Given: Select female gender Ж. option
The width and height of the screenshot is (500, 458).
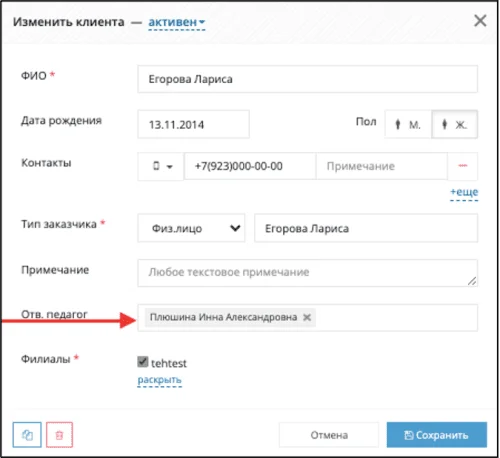Looking at the screenshot, I should 455,124.
